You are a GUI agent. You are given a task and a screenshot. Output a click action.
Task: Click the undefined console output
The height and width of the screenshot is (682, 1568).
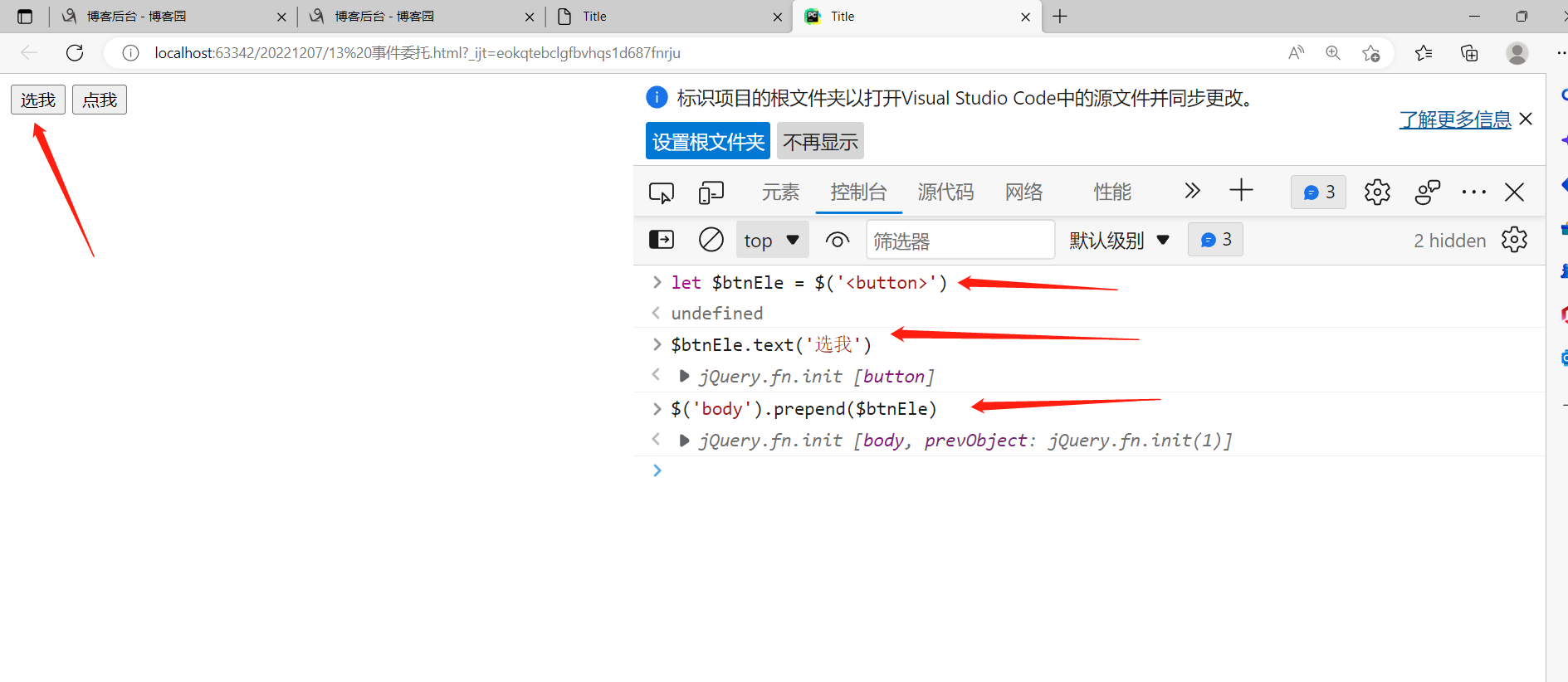pos(717,313)
